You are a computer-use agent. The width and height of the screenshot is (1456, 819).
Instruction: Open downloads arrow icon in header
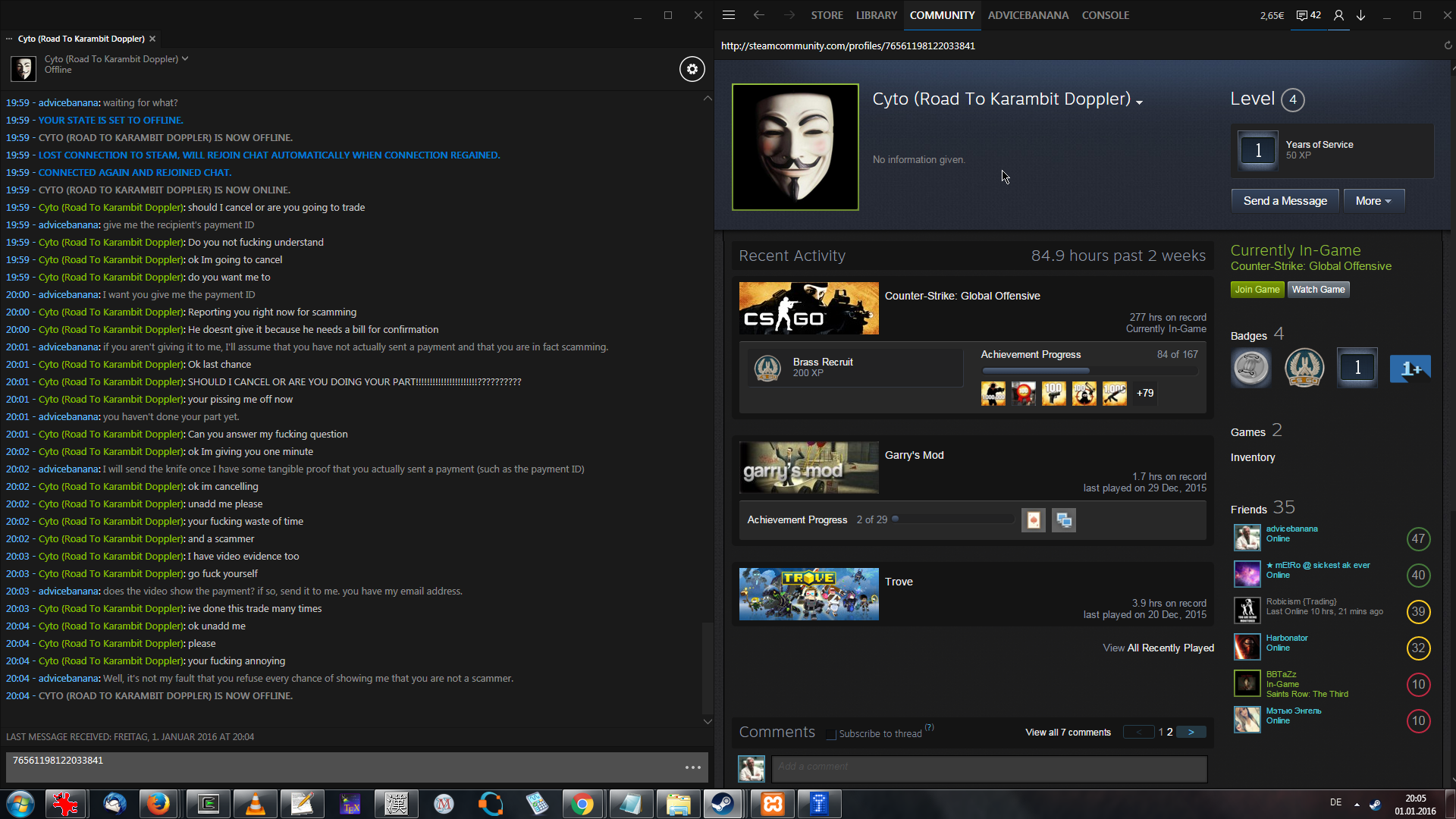(x=1361, y=15)
